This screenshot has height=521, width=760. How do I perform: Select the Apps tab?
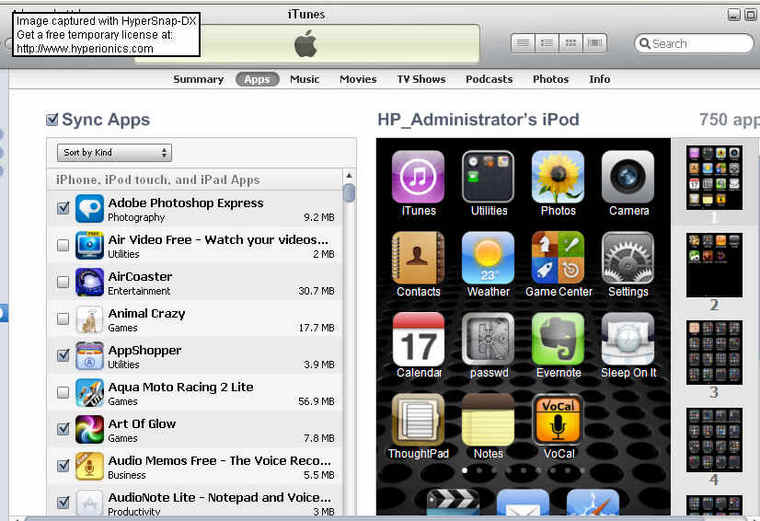pyautogui.click(x=257, y=79)
